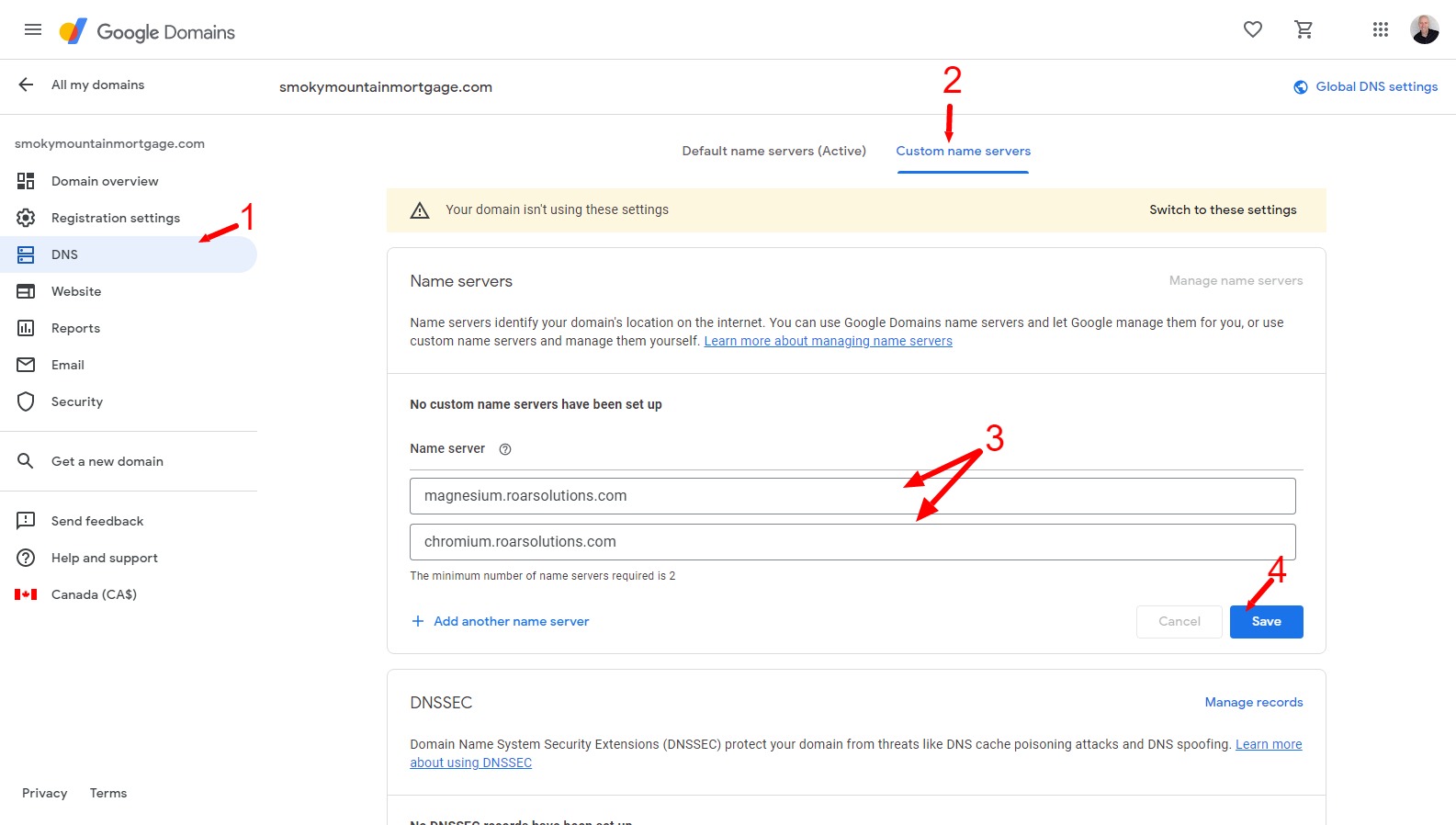
Task: Click the Cancel button
Action: click(x=1179, y=622)
